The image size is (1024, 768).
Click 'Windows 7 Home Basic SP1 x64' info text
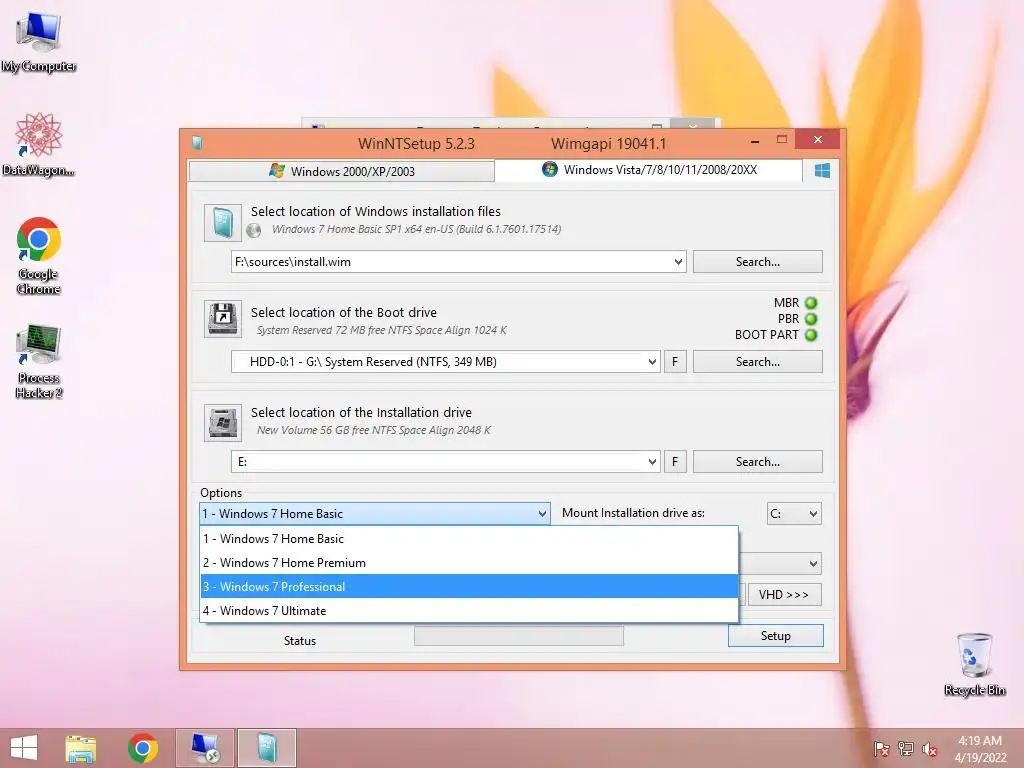point(417,229)
